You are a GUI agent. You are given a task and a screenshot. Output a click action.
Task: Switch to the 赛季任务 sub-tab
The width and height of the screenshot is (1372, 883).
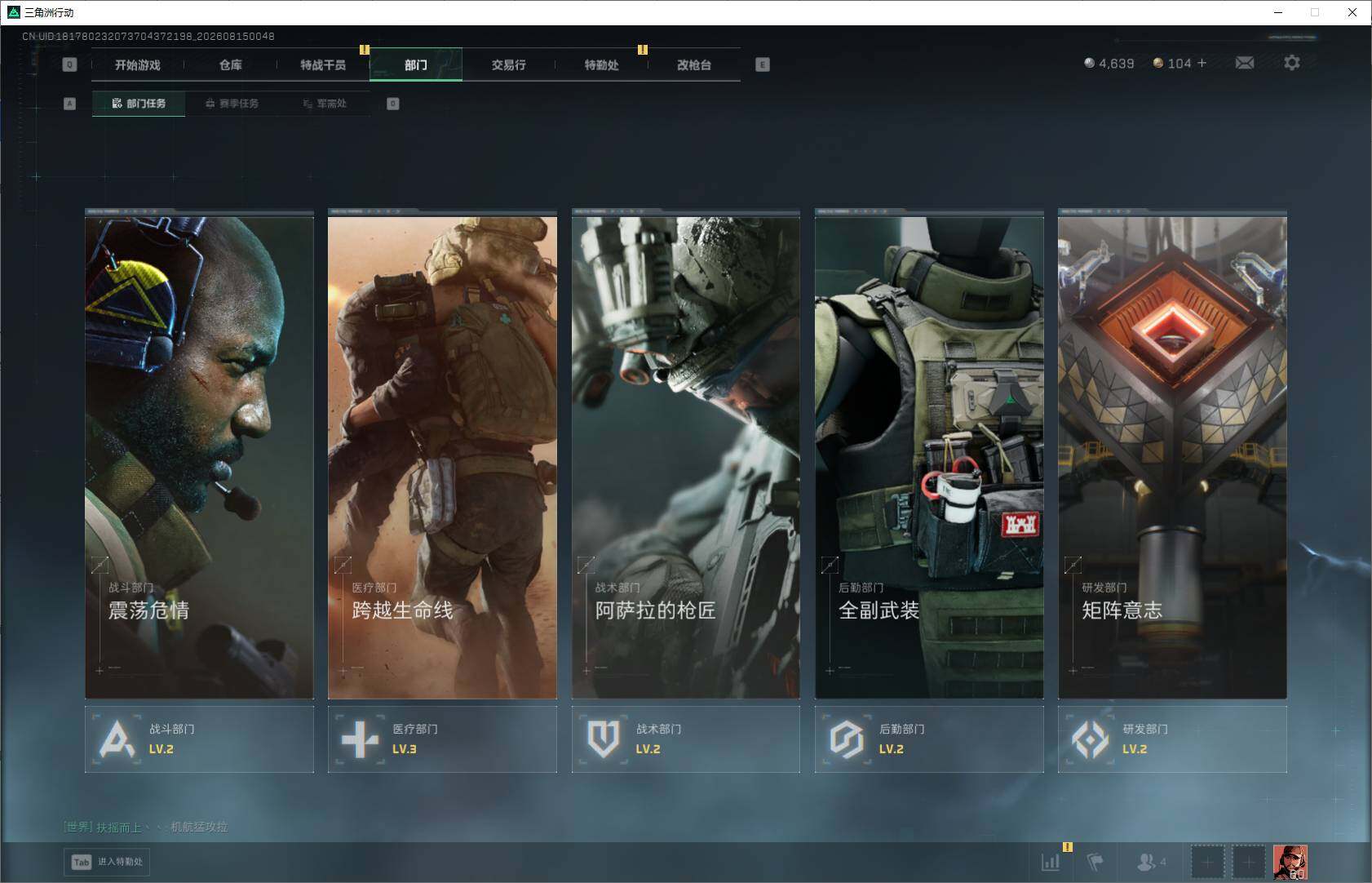click(232, 104)
